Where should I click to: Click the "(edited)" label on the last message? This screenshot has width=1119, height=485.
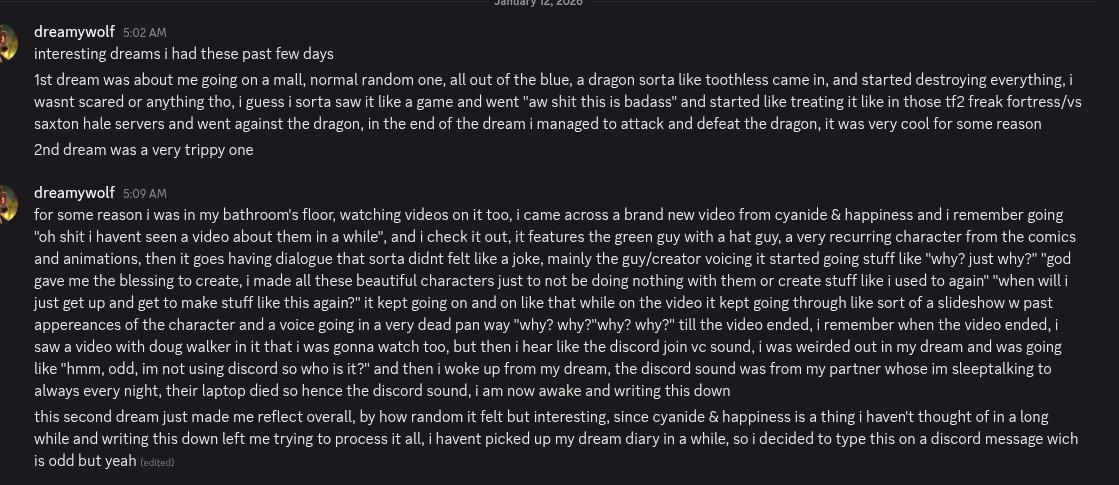click(158, 462)
